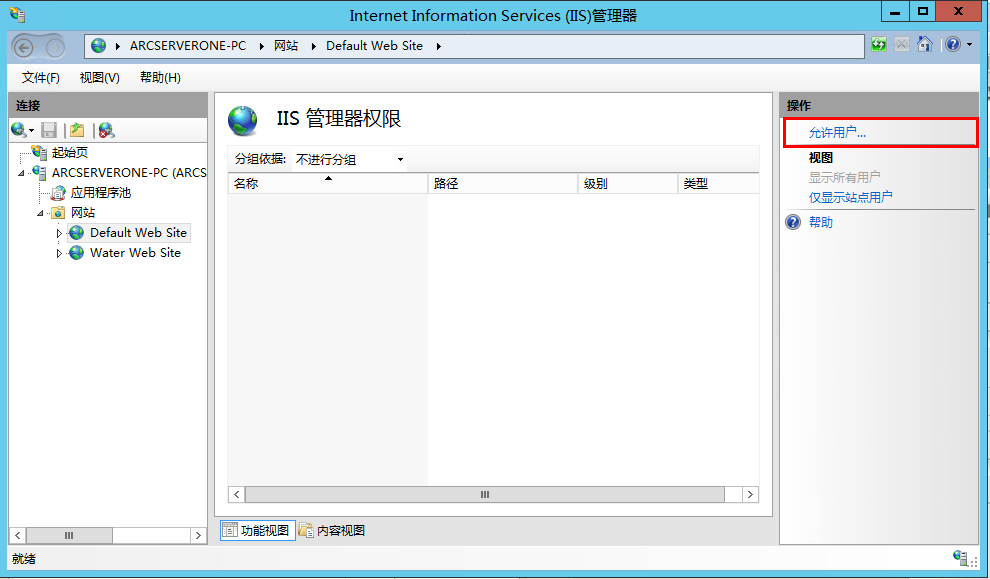
Task: Click 允许用户... action link
Action: point(837,133)
